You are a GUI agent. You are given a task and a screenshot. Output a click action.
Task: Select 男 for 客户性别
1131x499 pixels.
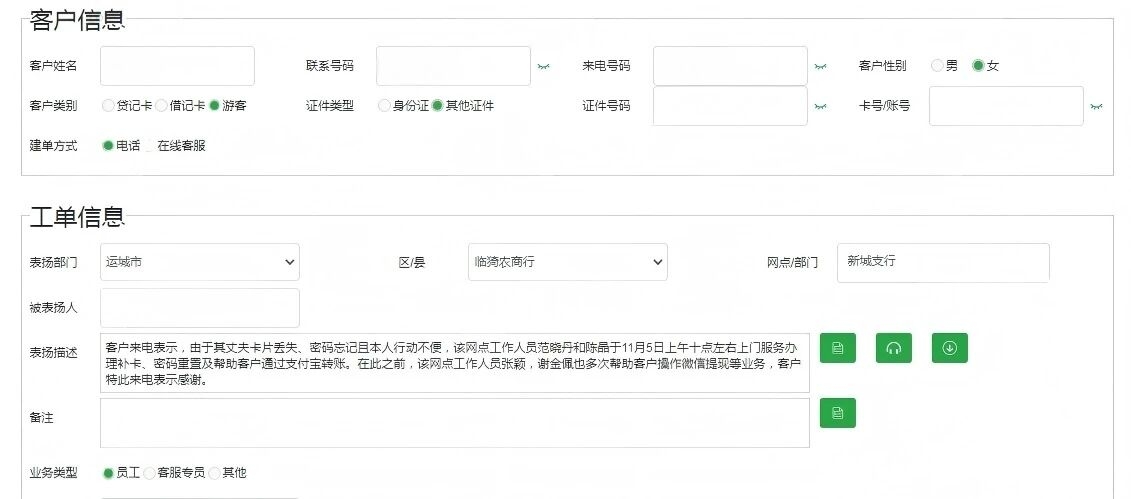click(x=937, y=66)
